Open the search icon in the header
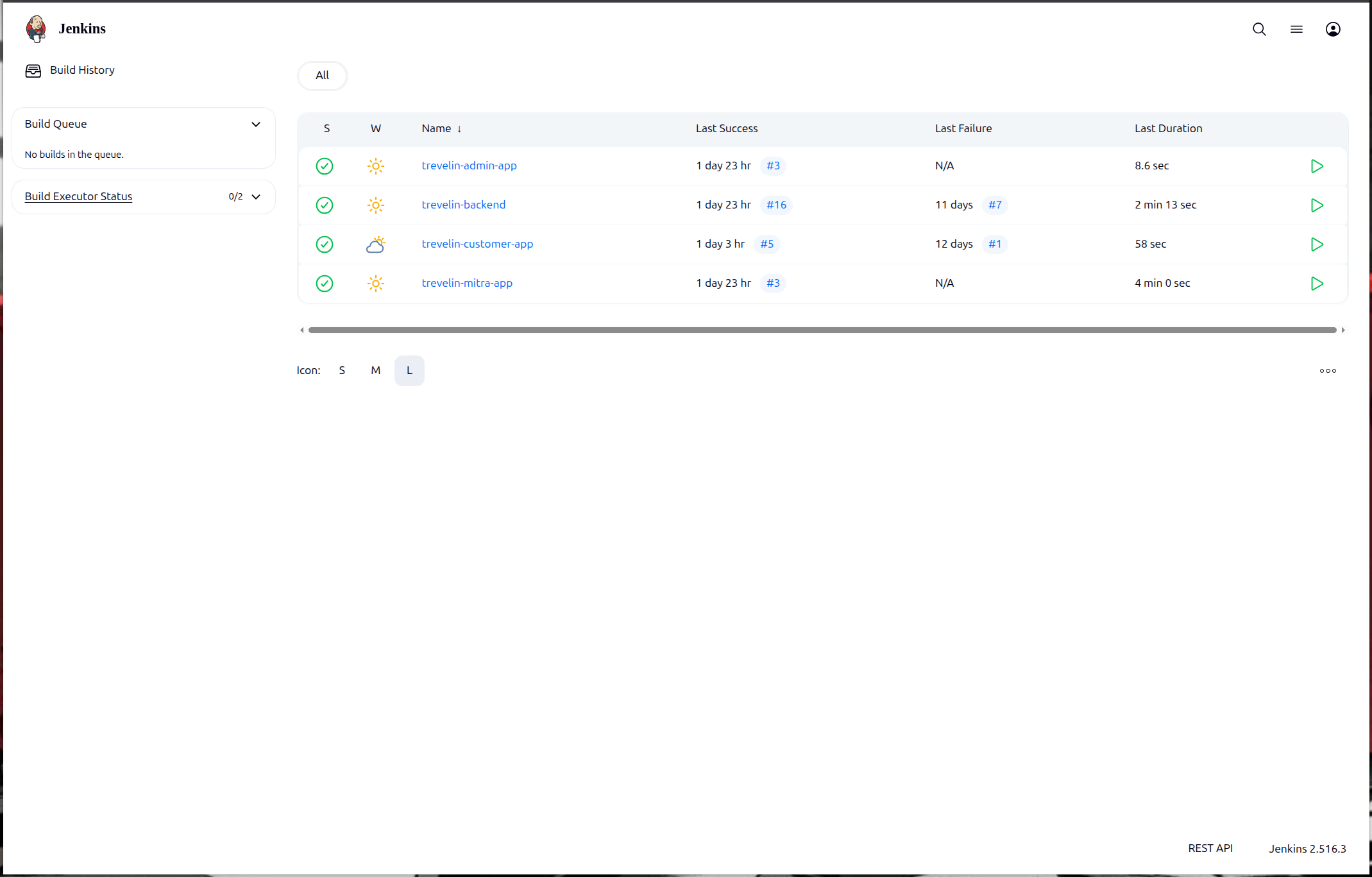 coord(1259,29)
